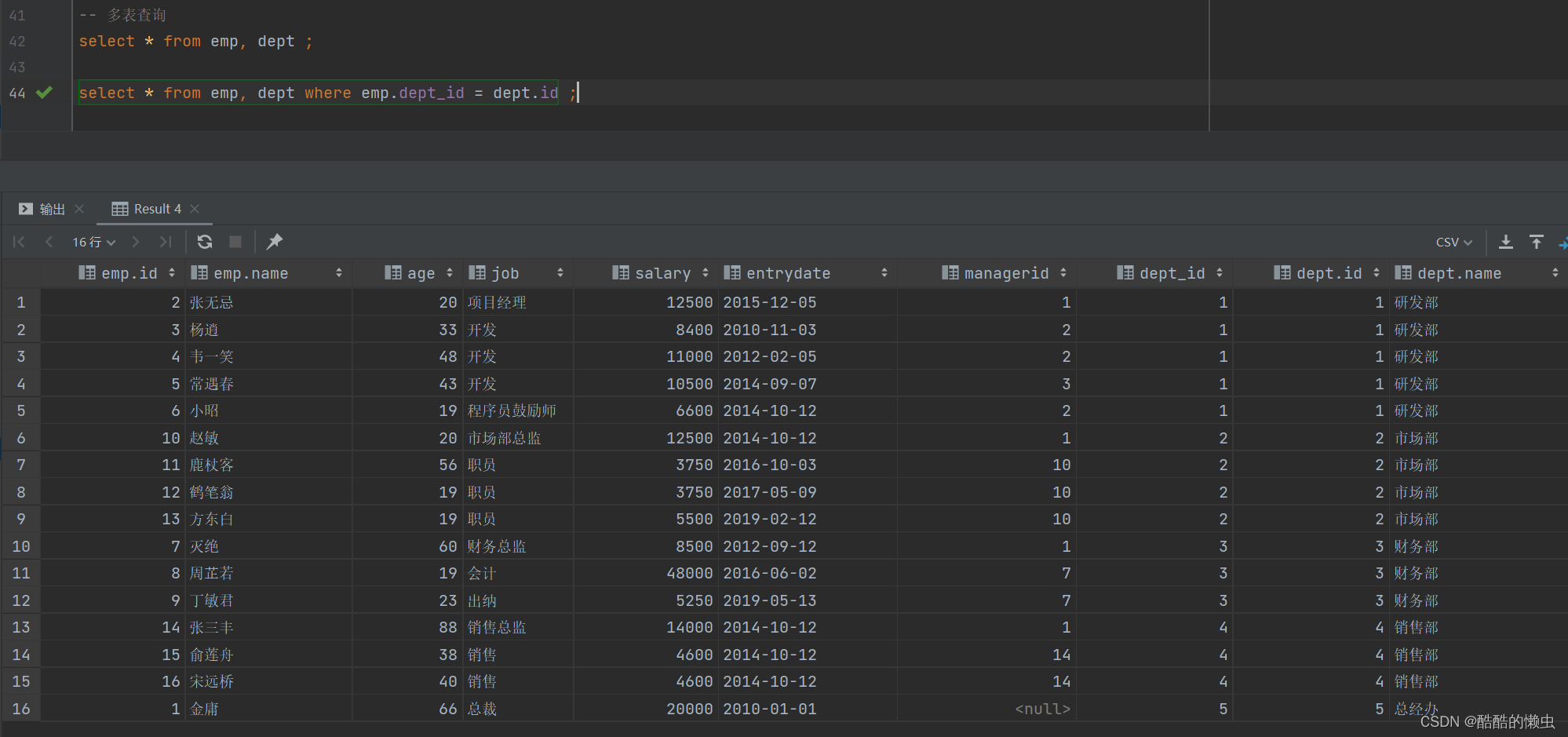This screenshot has width=1568, height=737.
Task: Click the job cell 财务总监
Action: pyautogui.click(x=518, y=546)
